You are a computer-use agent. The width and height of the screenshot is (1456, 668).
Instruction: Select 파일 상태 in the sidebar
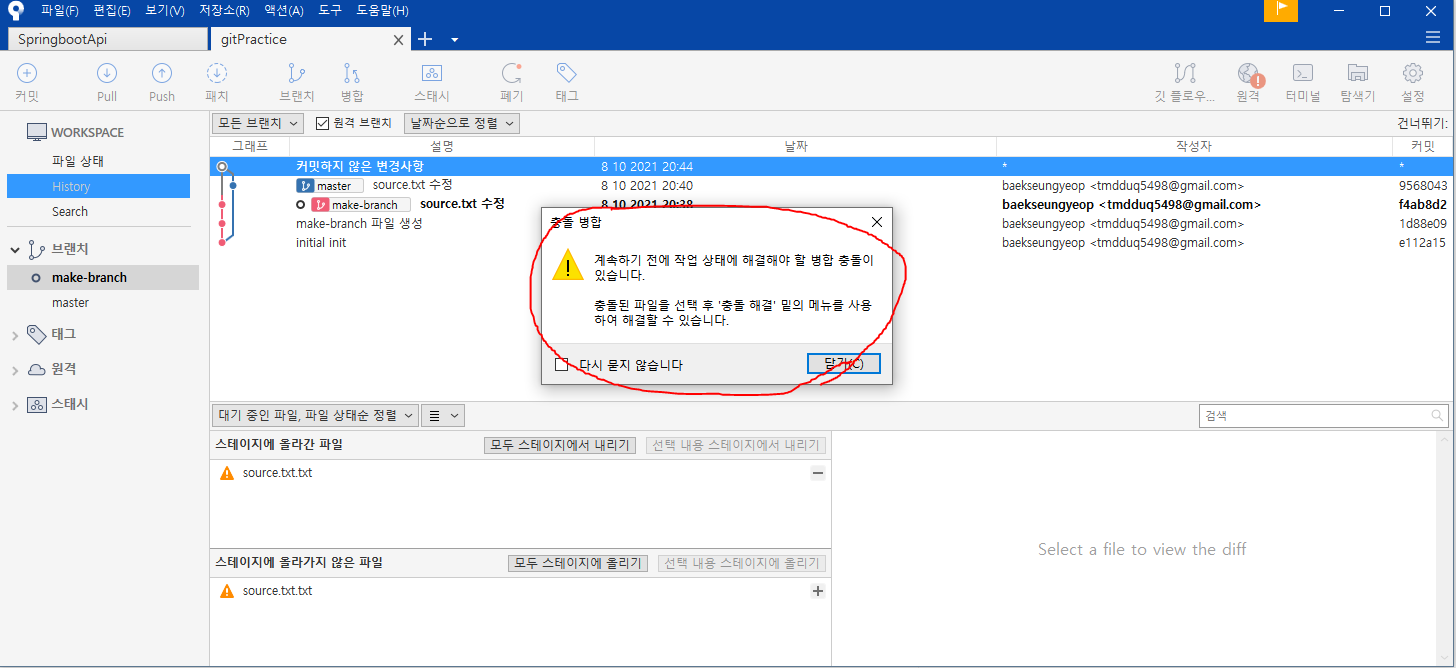point(78,161)
